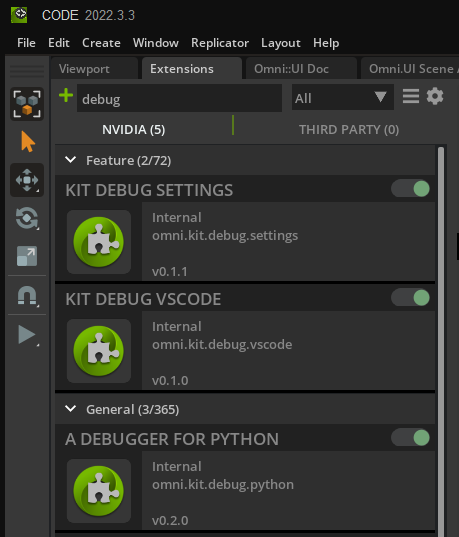Select the Scale tool icon
The width and height of the screenshot is (459, 537).
pyautogui.click(x=27, y=256)
